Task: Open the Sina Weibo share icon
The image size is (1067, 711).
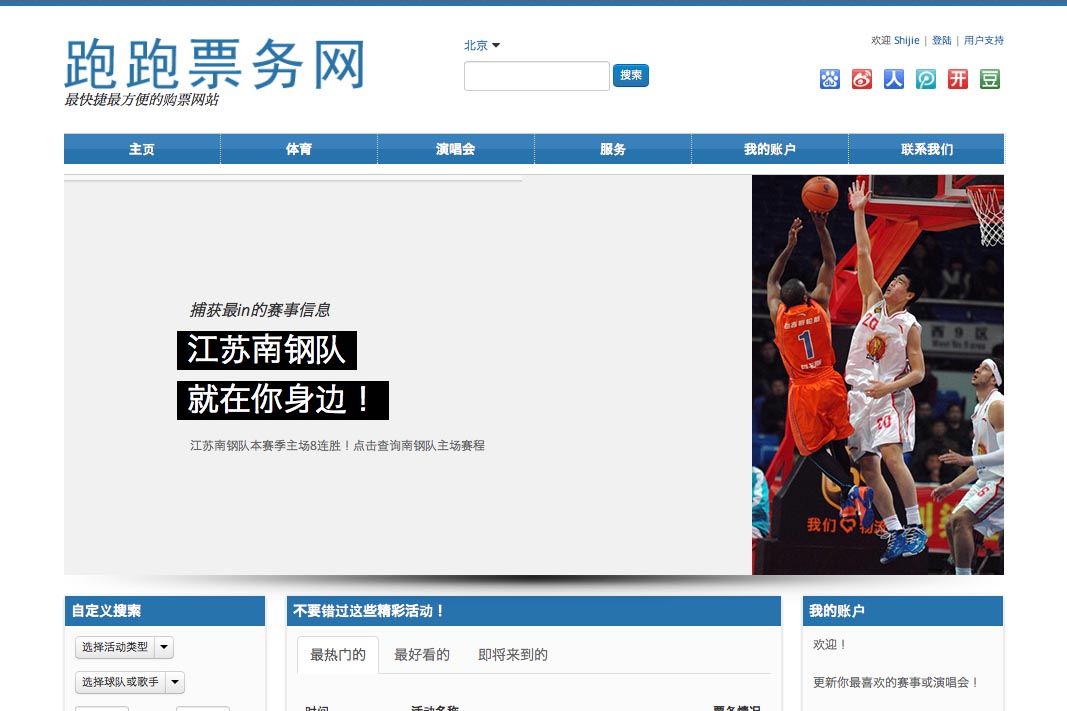Action: [x=861, y=79]
